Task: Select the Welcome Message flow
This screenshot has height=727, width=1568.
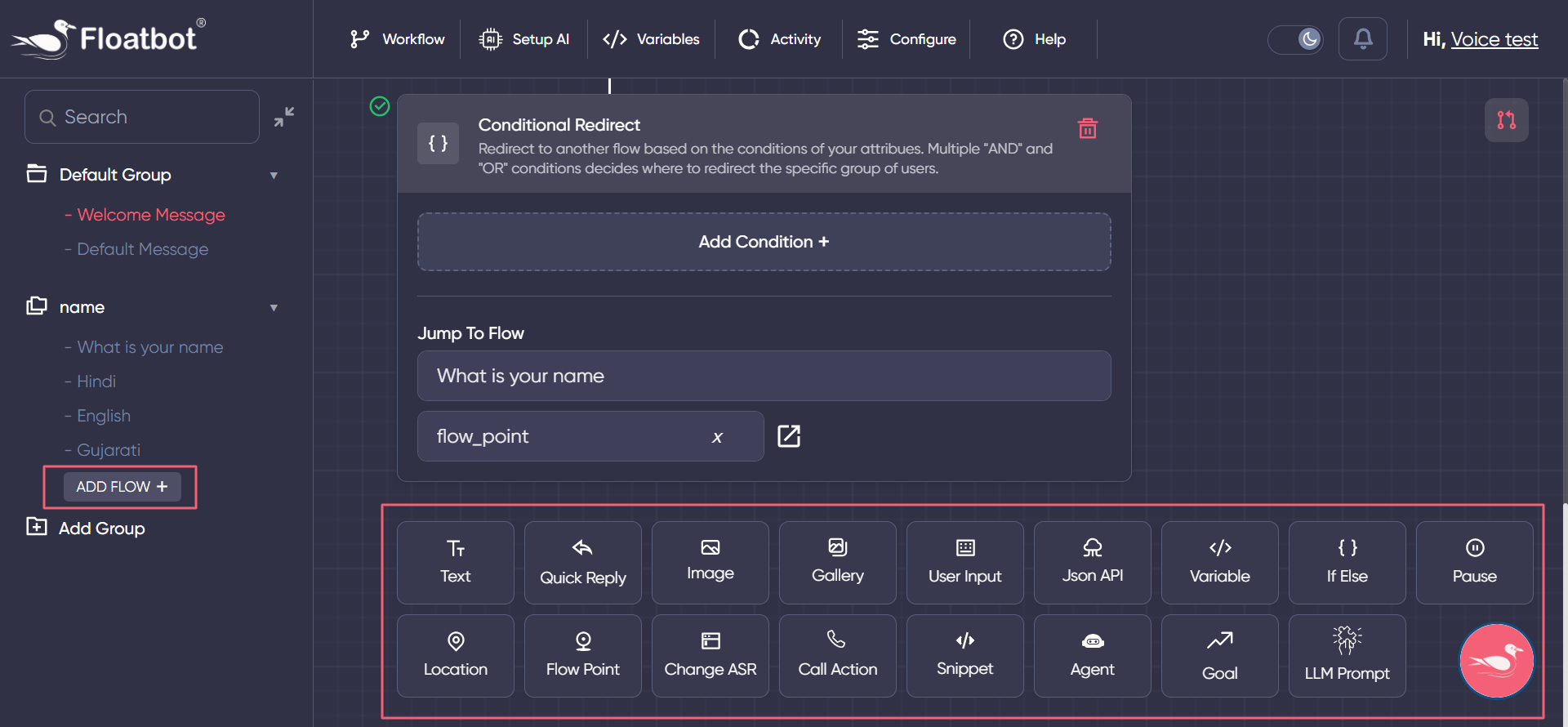Action: click(x=151, y=215)
